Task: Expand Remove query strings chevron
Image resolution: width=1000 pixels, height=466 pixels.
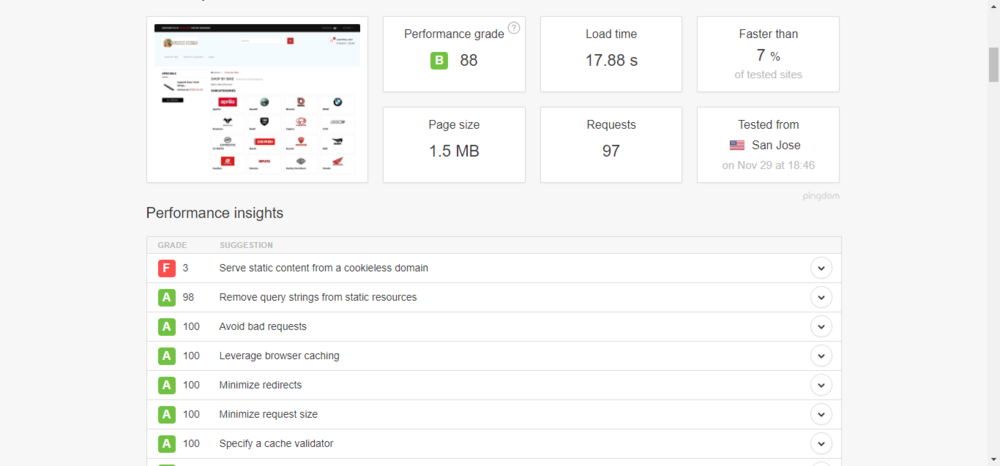Action: coord(821,298)
